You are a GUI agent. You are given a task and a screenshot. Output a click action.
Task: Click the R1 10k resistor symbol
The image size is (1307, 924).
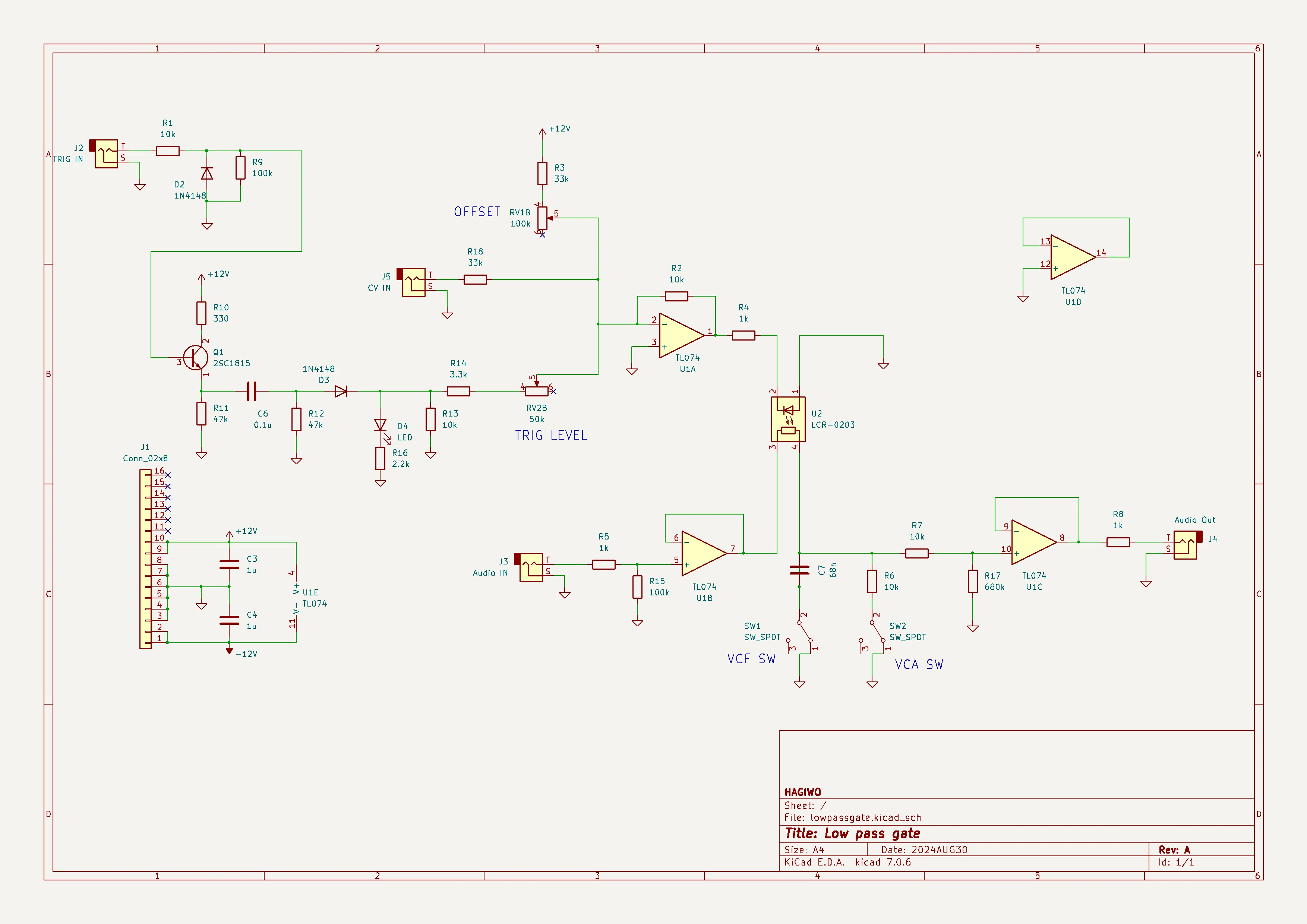(x=167, y=151)
